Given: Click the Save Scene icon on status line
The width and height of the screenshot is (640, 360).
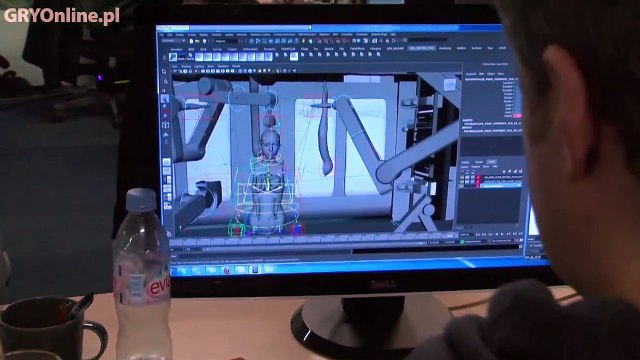Looking at the screenshot, I should (204, 41).
